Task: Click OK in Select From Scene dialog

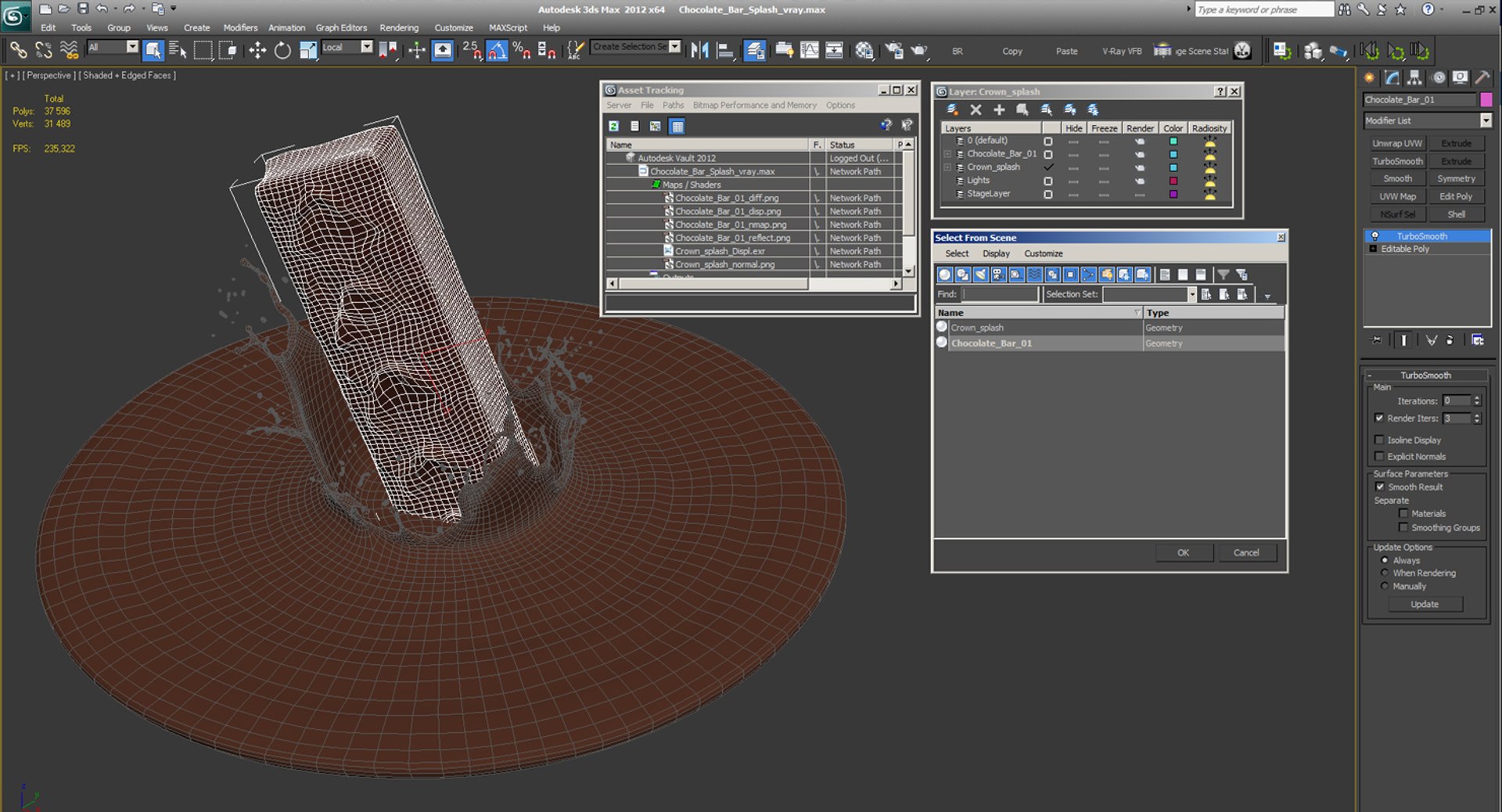Action: (x=1183, y=552)
